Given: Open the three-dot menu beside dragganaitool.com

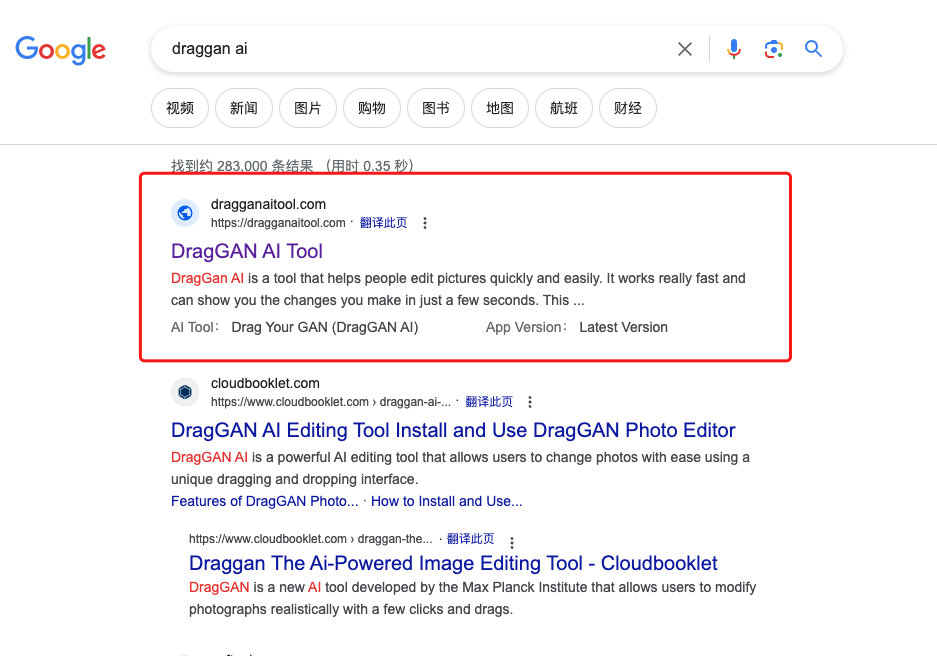Looking at the screenshot, I should pos(425,223).
